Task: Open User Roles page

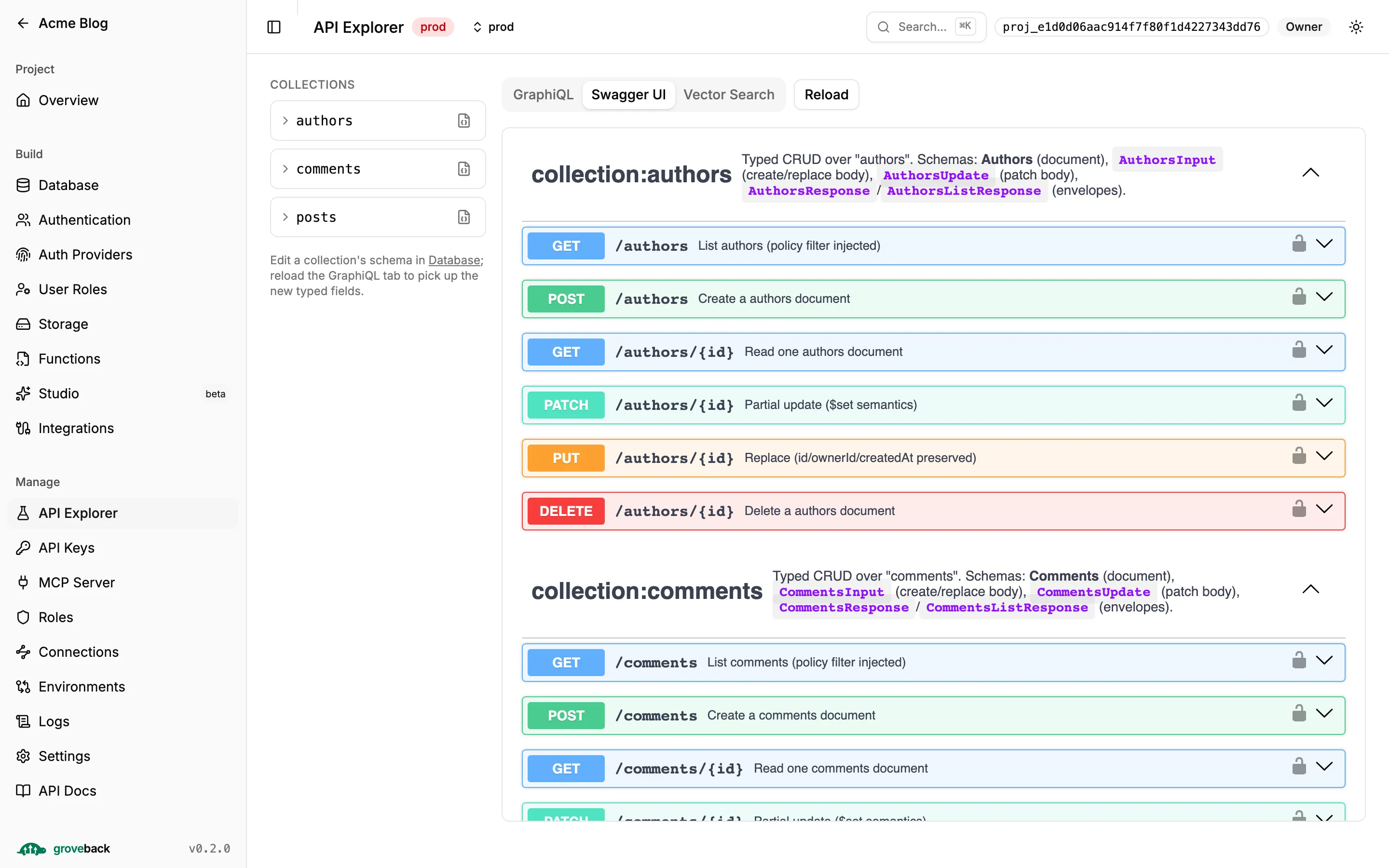Action: tap(123, 289)
